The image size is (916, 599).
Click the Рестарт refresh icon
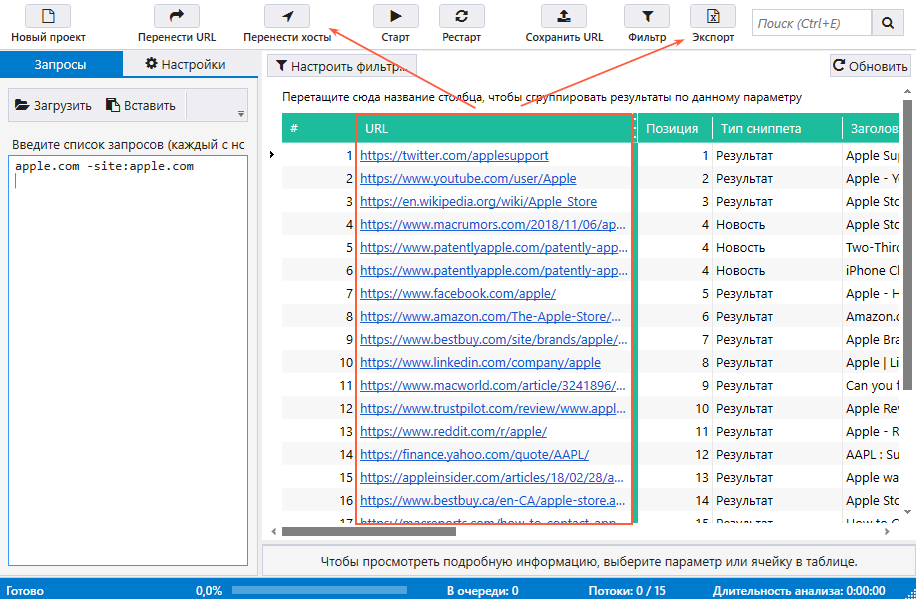point(461,16)
